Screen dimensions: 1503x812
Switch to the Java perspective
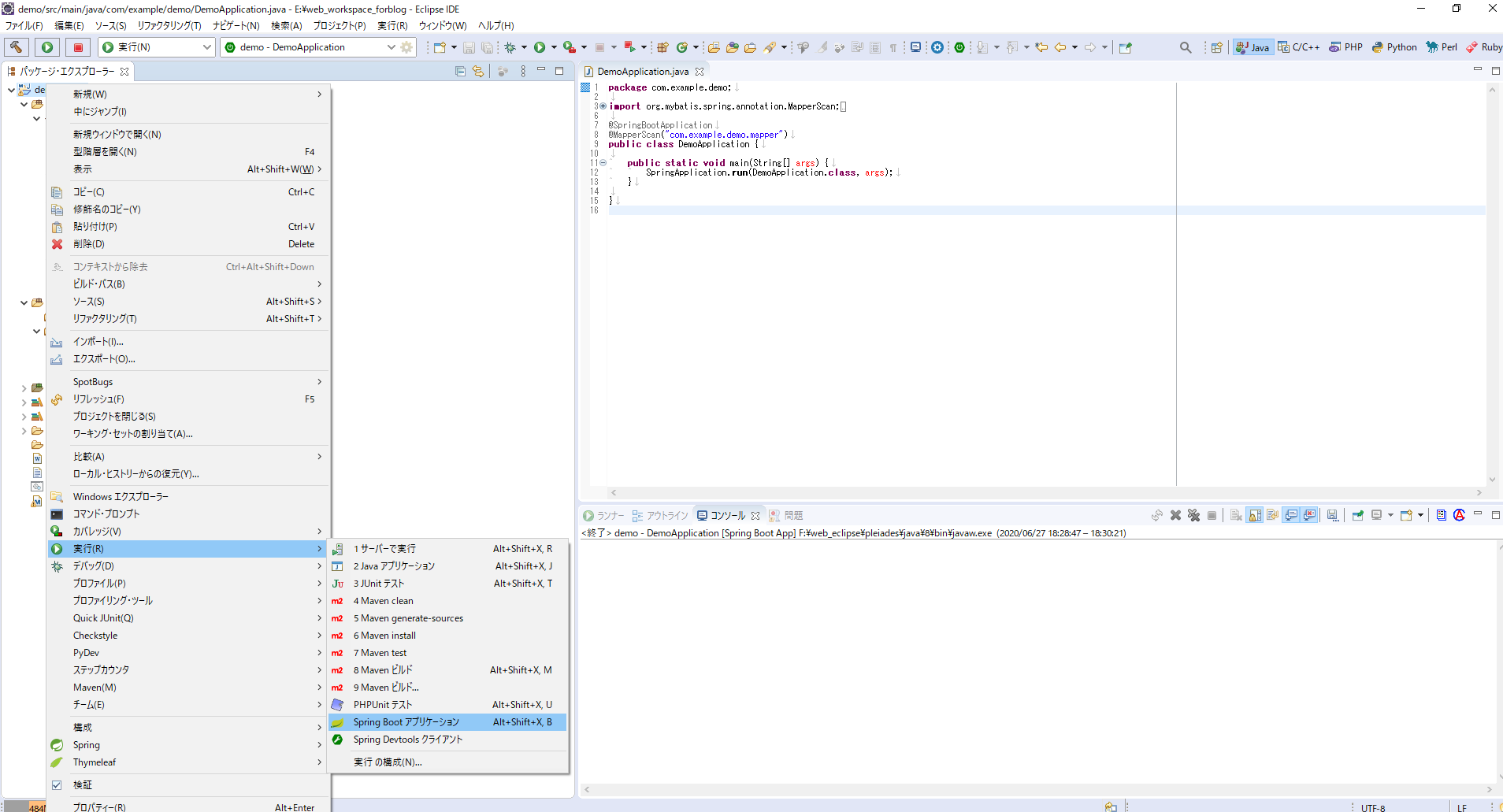[x=1252, y=47]
